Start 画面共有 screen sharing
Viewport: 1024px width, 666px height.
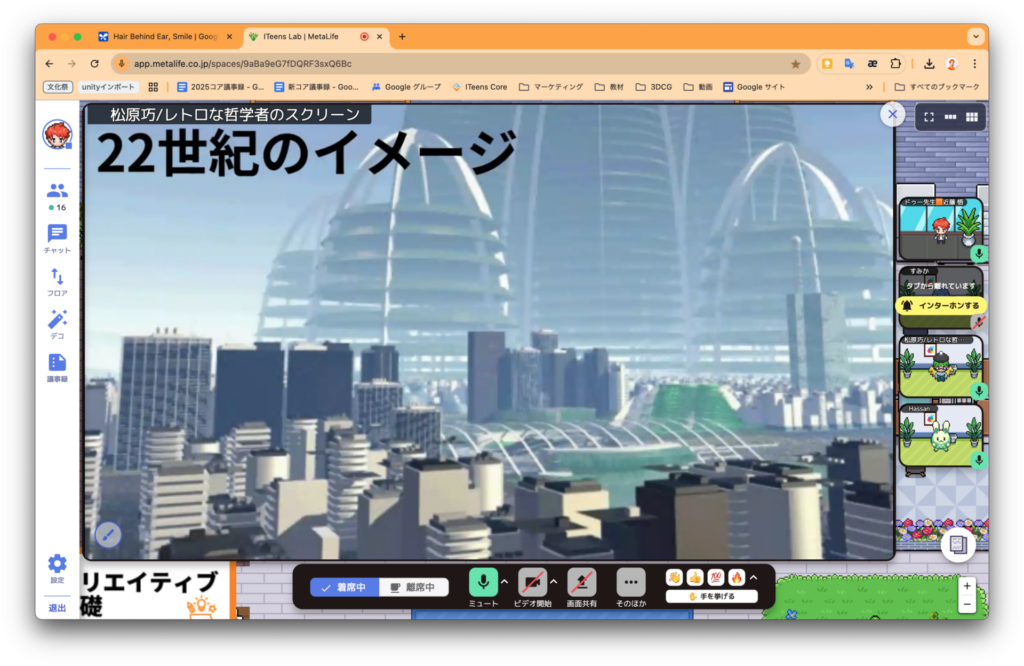point(581,582)
